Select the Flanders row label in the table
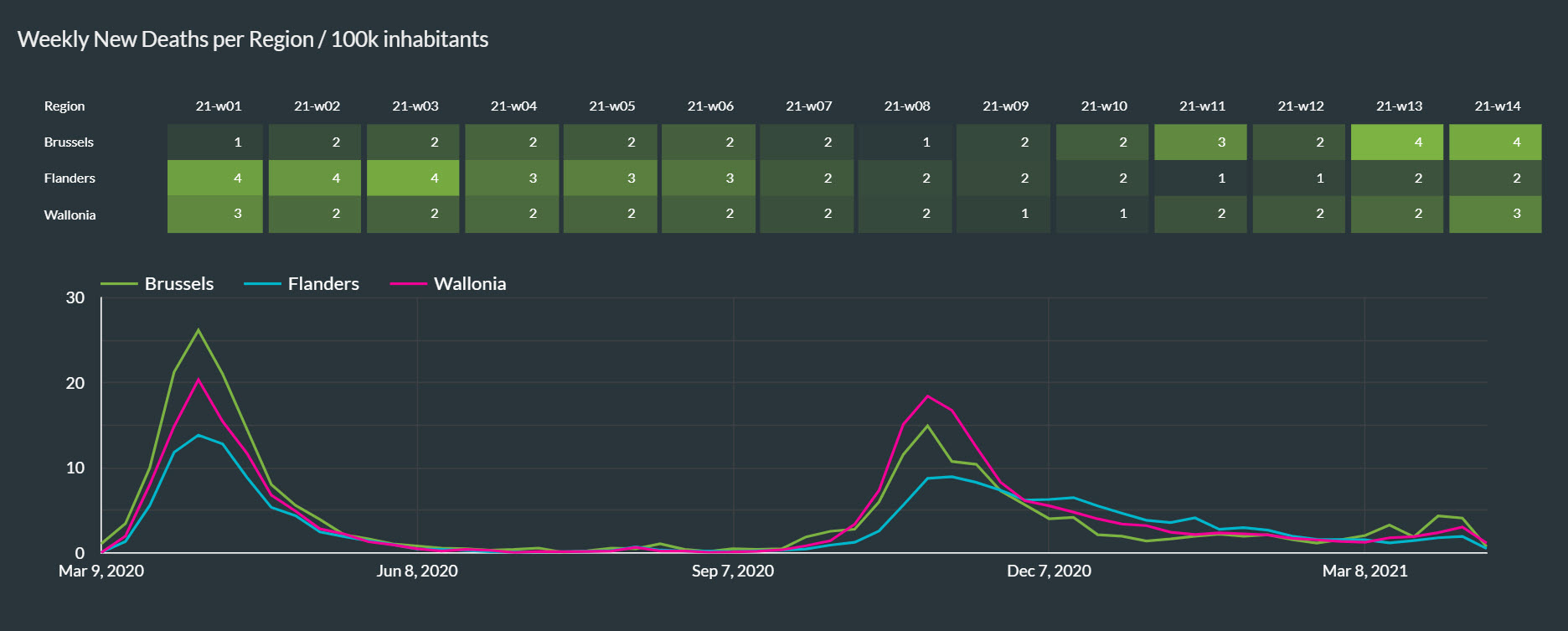Viewport: 1568px width, 631px height. [70, 178]
